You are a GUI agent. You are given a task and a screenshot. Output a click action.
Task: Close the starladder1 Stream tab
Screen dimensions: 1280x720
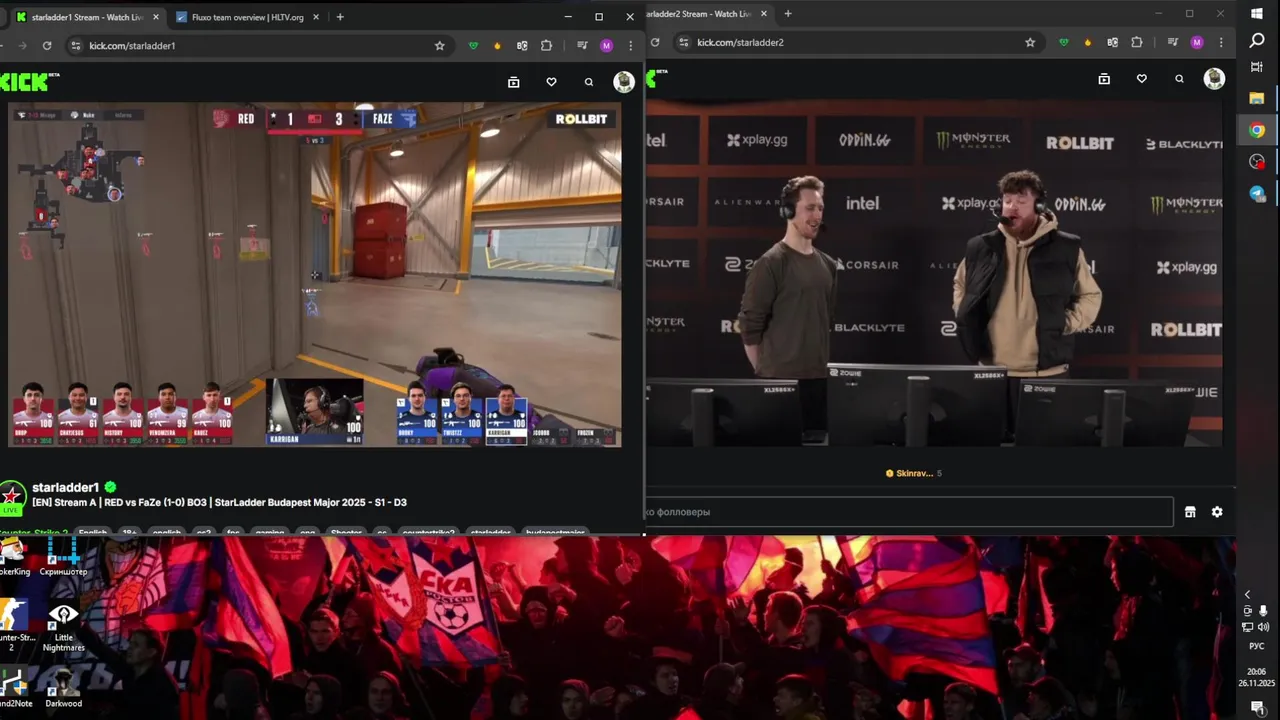tap(155, 17)
